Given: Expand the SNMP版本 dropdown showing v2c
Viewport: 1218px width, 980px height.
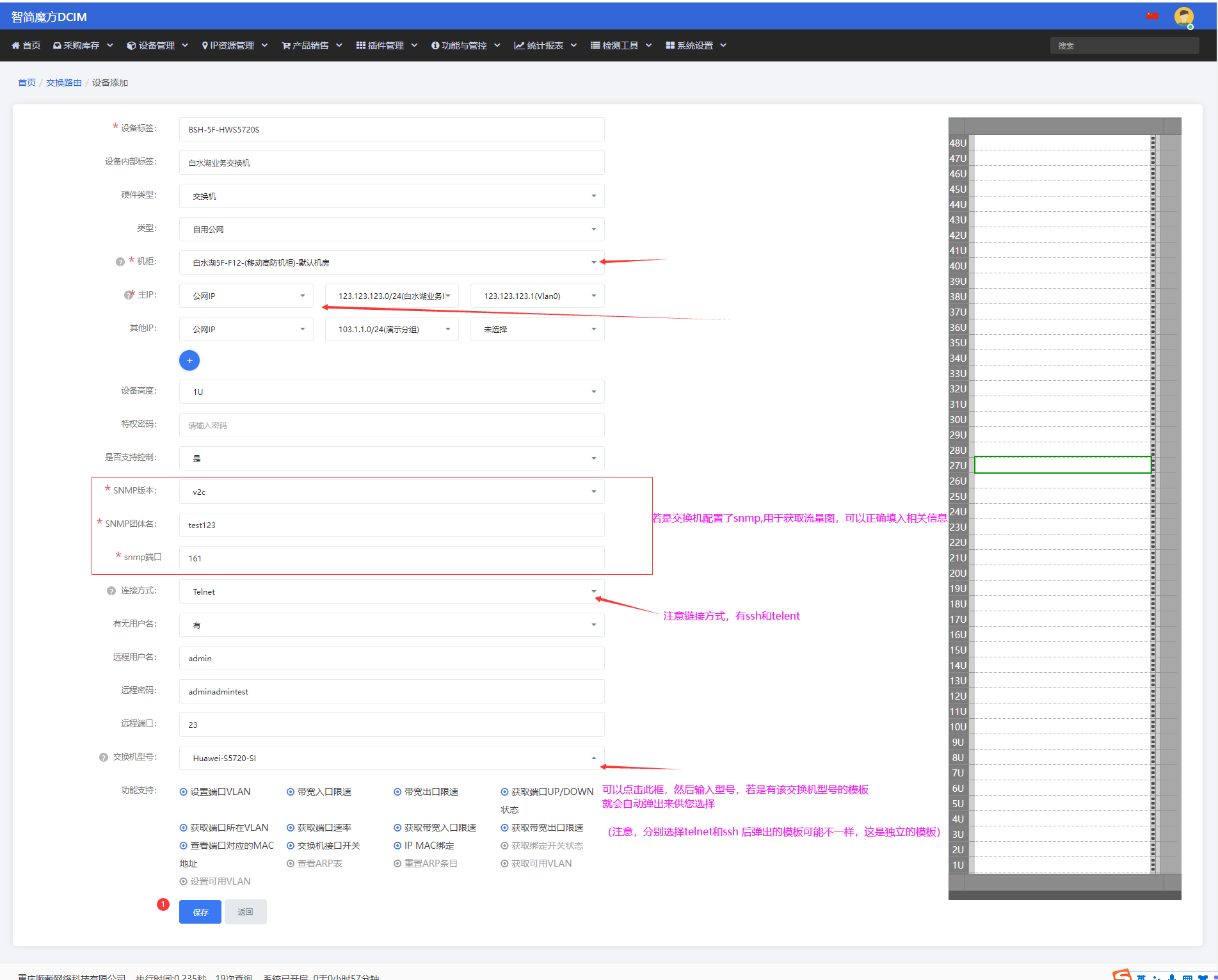Looking at the screenshot, I should 392,492.
